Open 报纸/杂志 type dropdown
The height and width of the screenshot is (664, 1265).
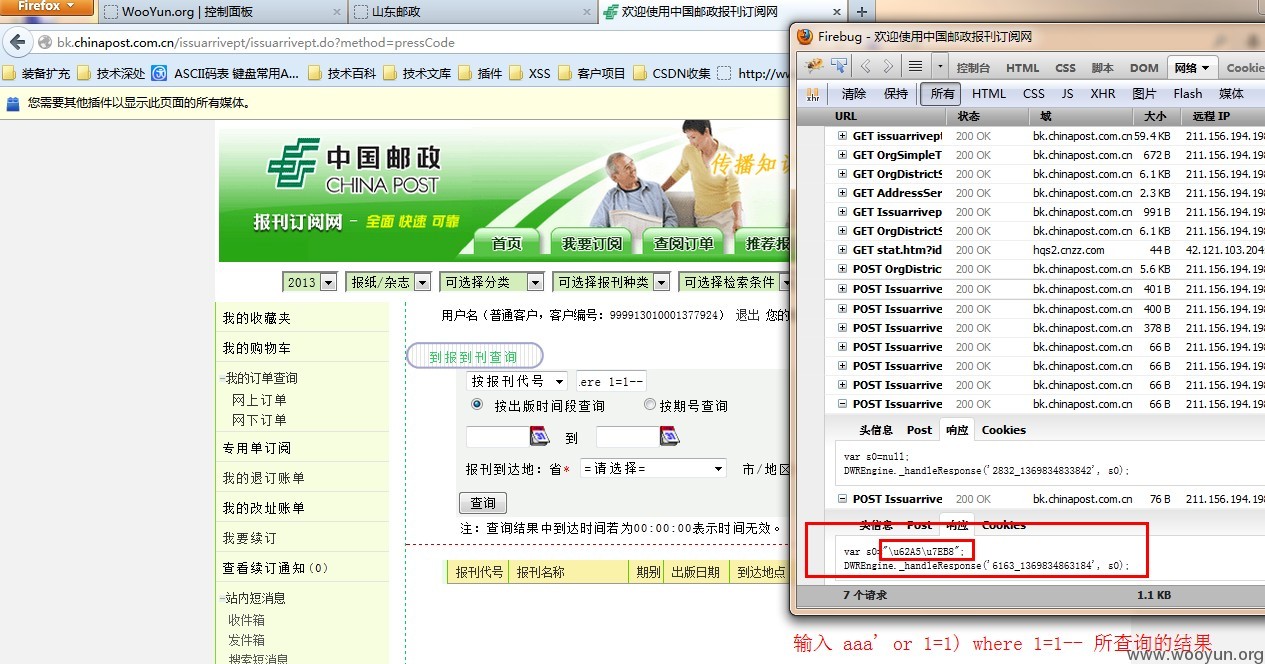point(388,282)
